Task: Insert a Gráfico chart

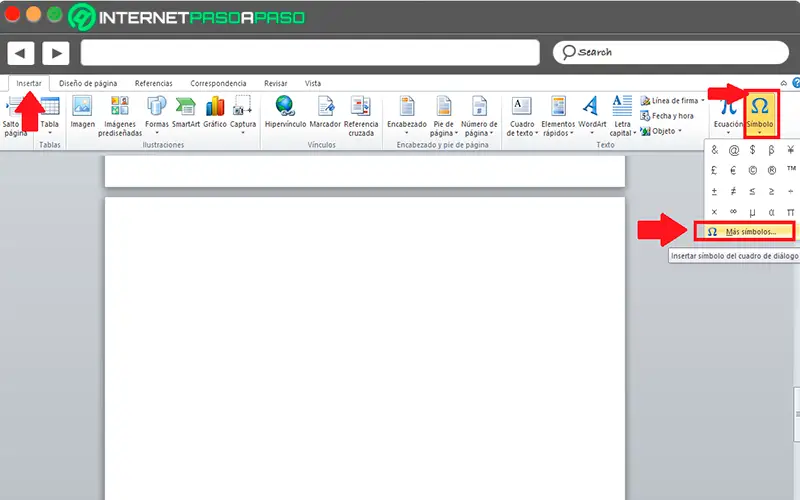Action: pos(215,113)
